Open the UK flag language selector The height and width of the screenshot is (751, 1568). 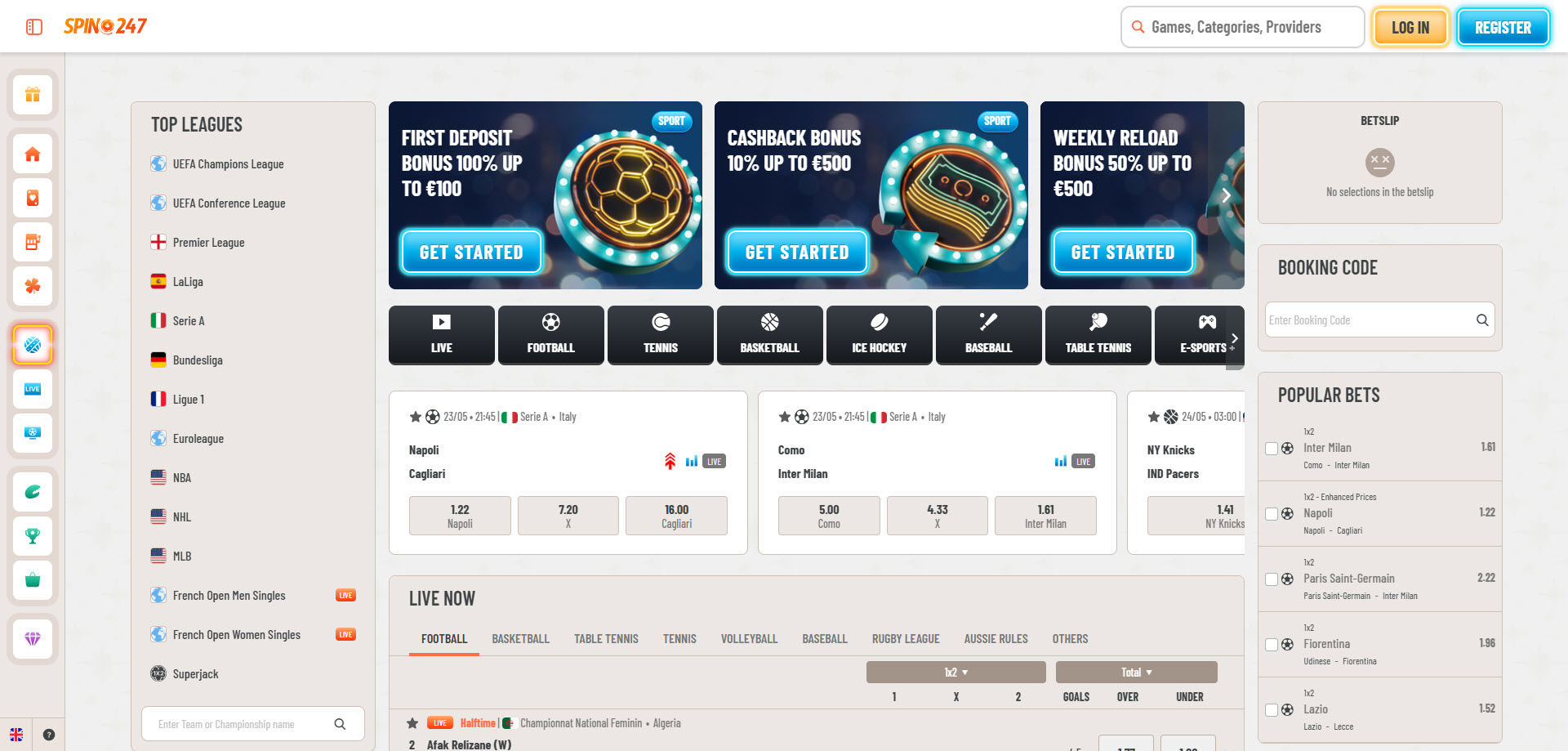pos(16,735)
